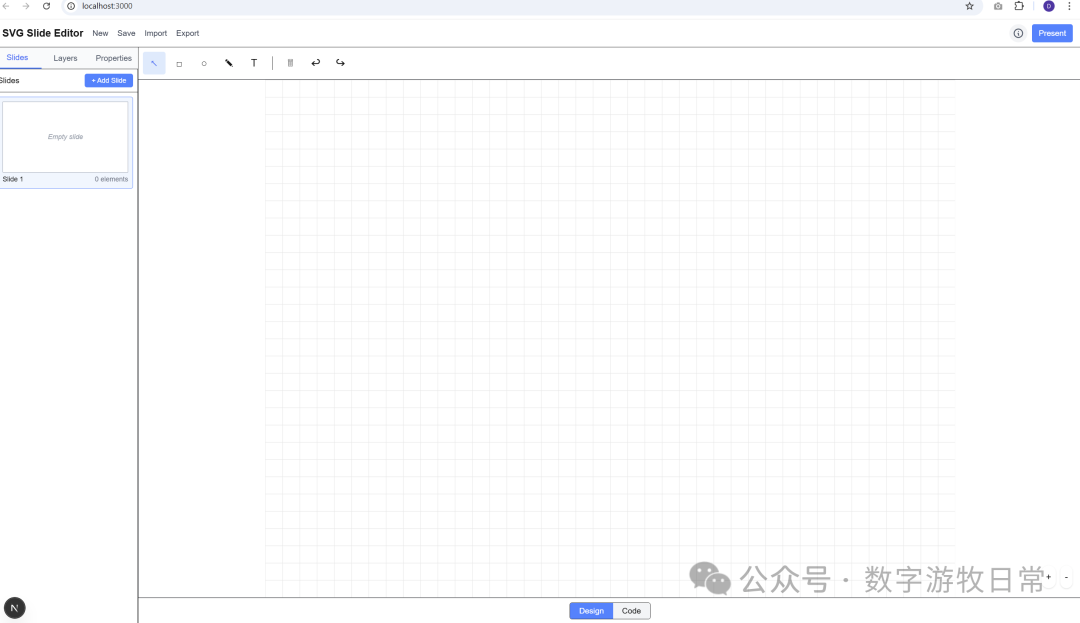This screenshot has width=1080, height=623.
Task: Start presentation with Present button
Action: click(1052, 33)
